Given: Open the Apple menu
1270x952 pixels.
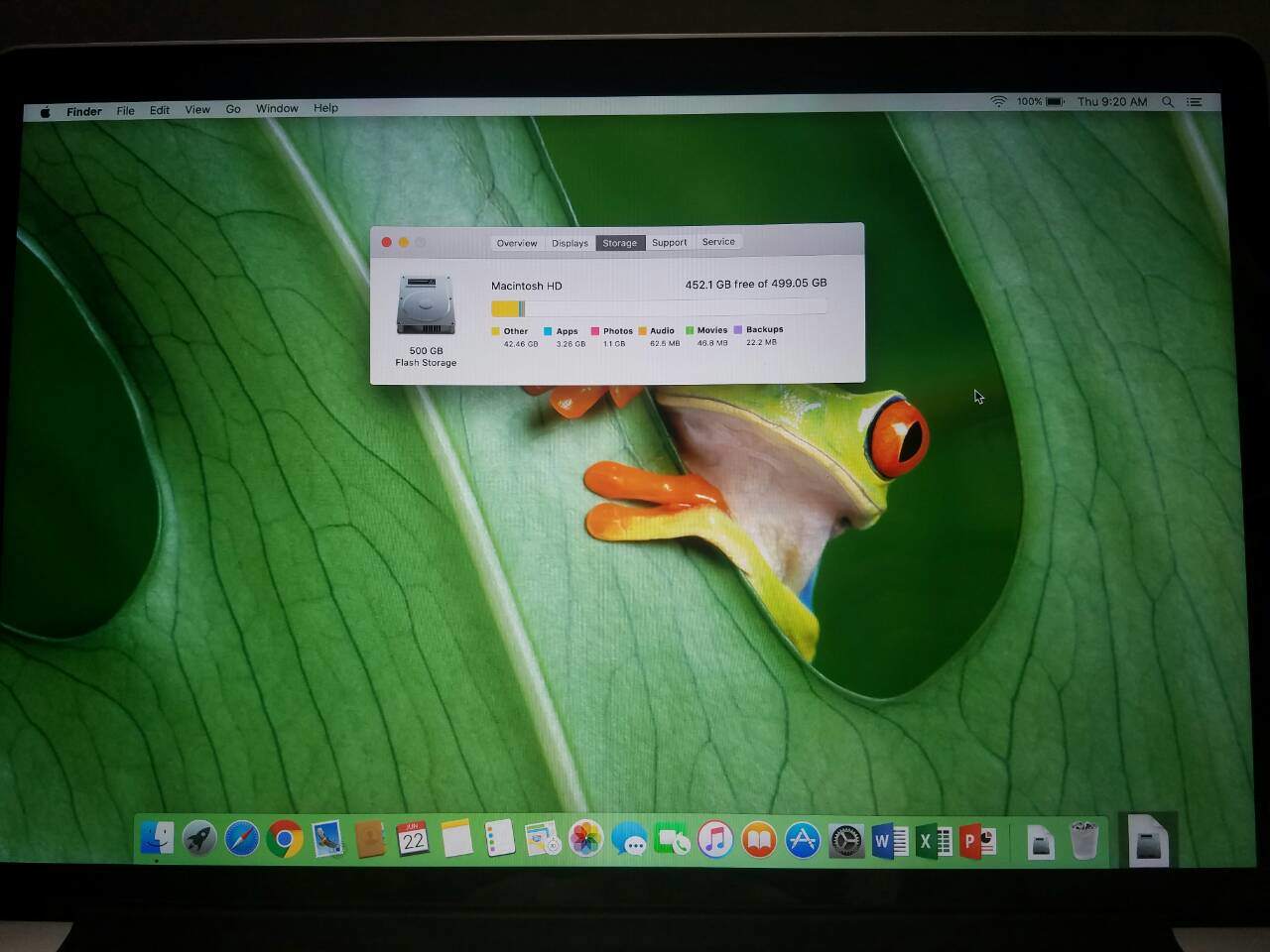Looking at the screenshot, I should [x=45, y=112].
